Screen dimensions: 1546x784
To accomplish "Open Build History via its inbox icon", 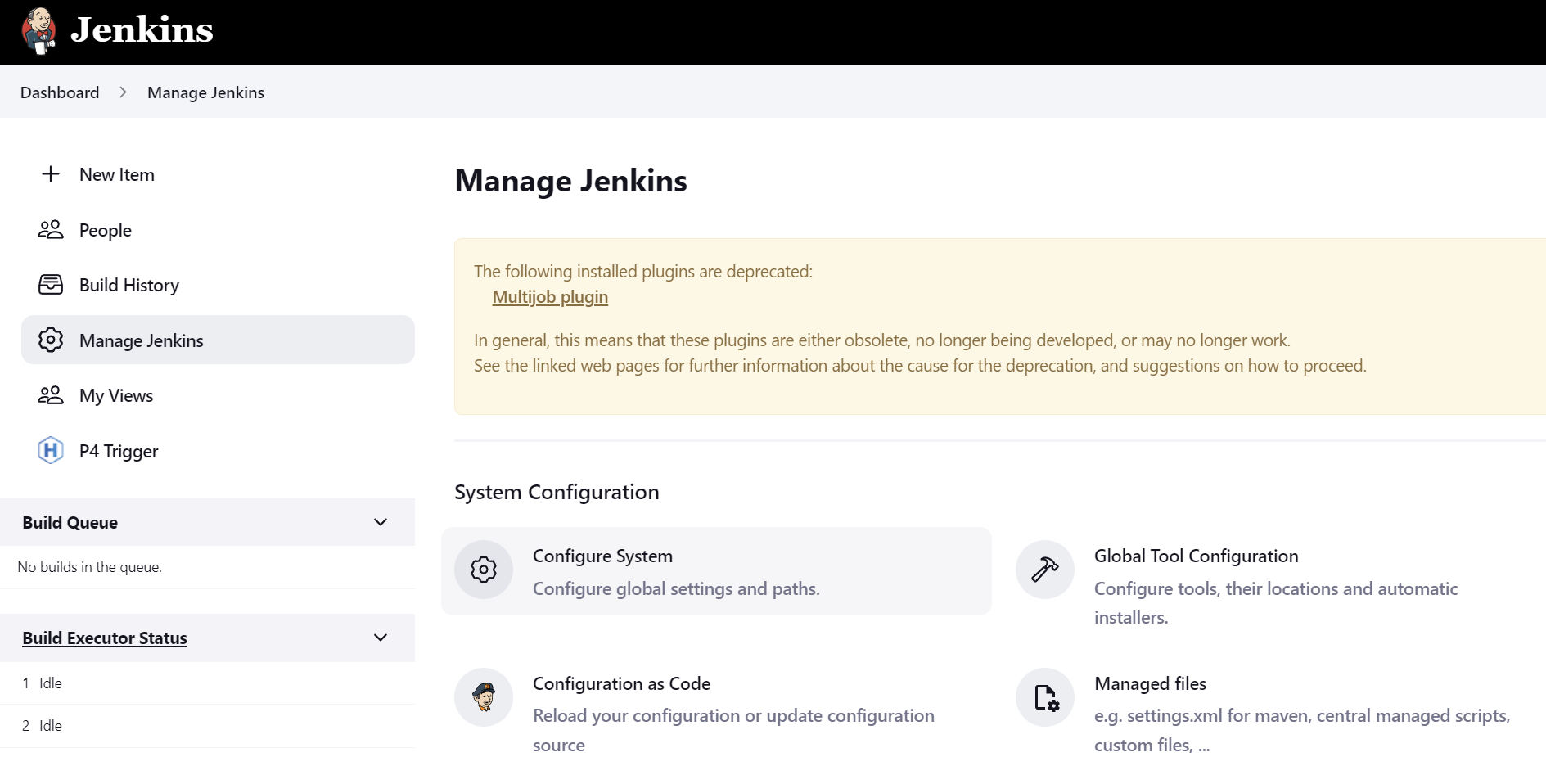I will 51,284.
